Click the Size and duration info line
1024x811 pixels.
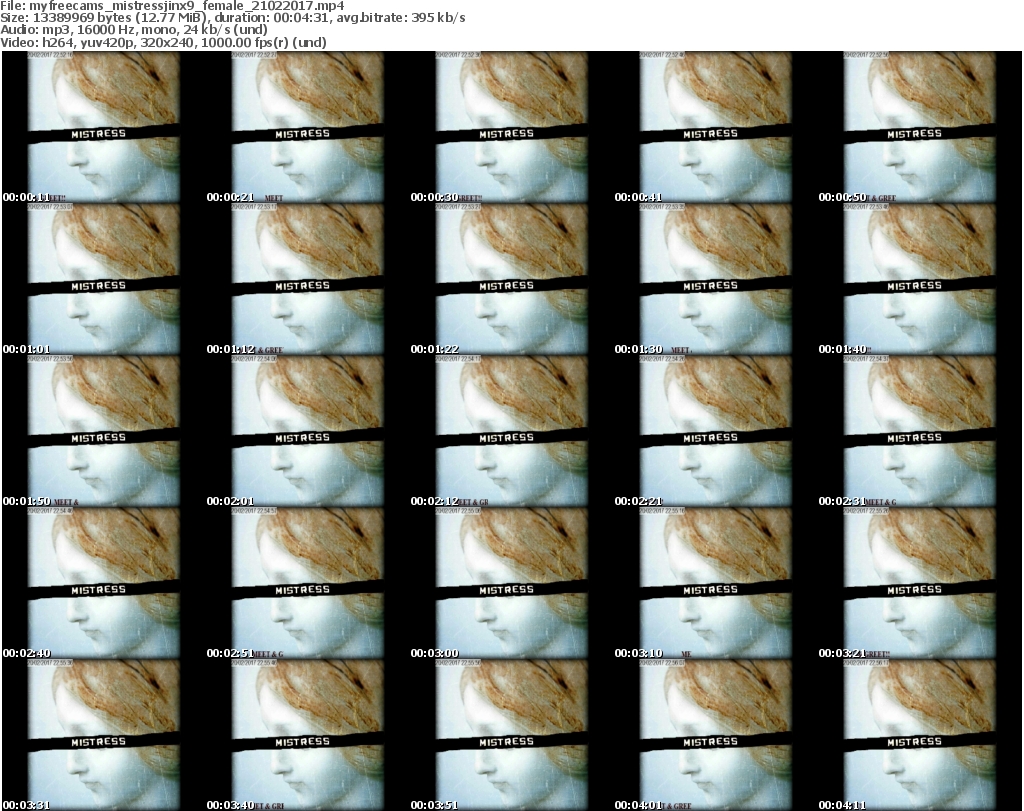point(233,18)
